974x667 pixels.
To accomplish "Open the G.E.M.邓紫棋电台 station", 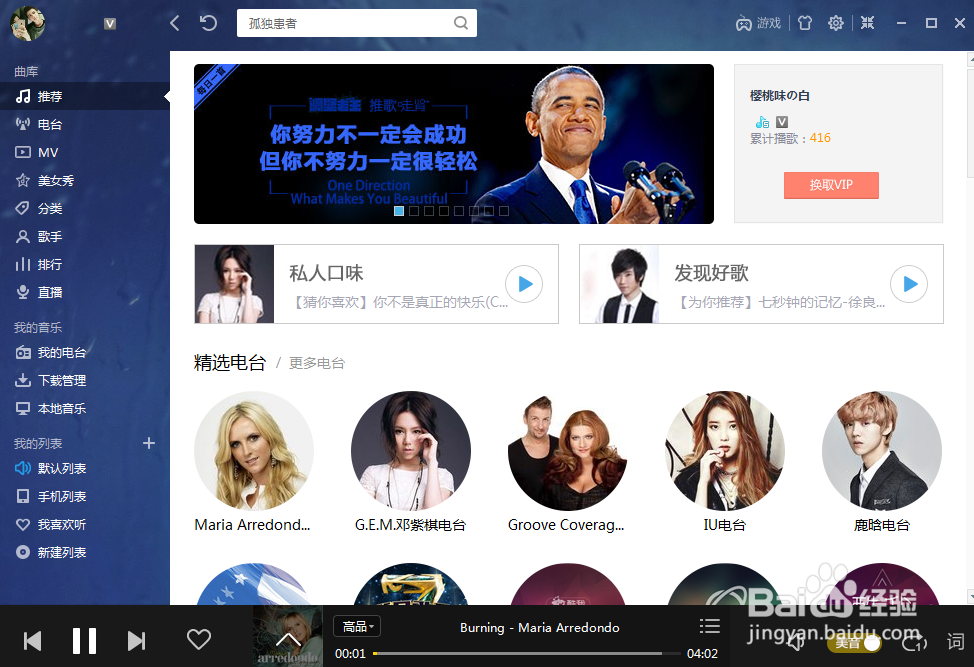I will [x=411, y=451].
